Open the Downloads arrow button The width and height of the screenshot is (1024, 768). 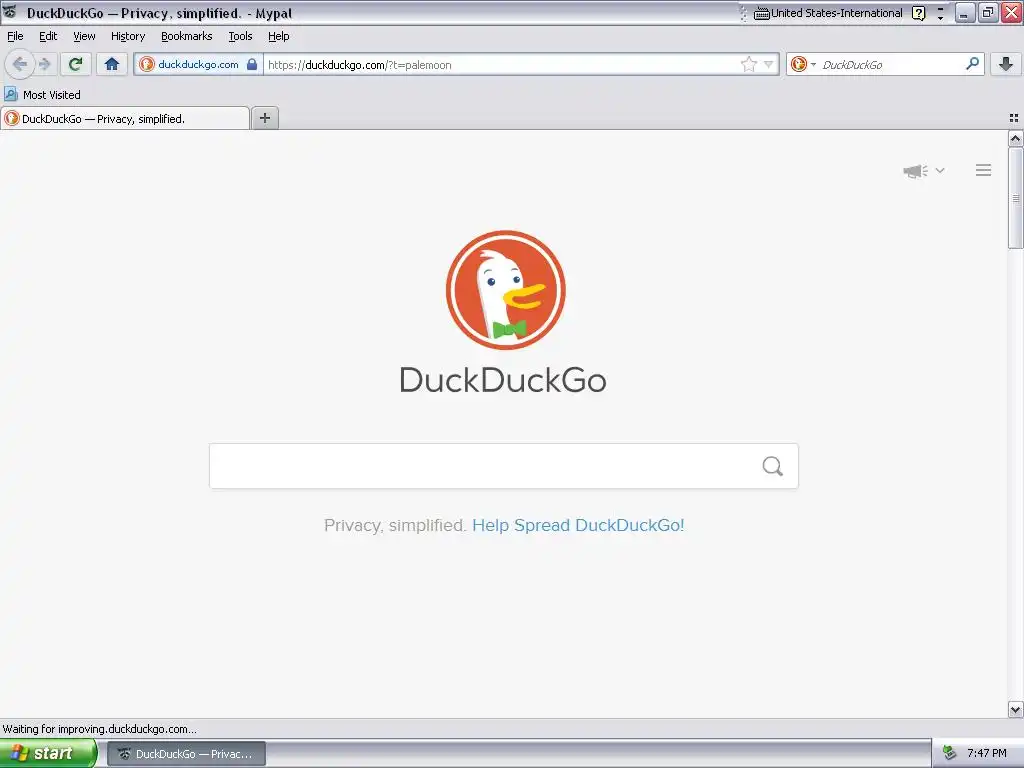[1006, 64]
